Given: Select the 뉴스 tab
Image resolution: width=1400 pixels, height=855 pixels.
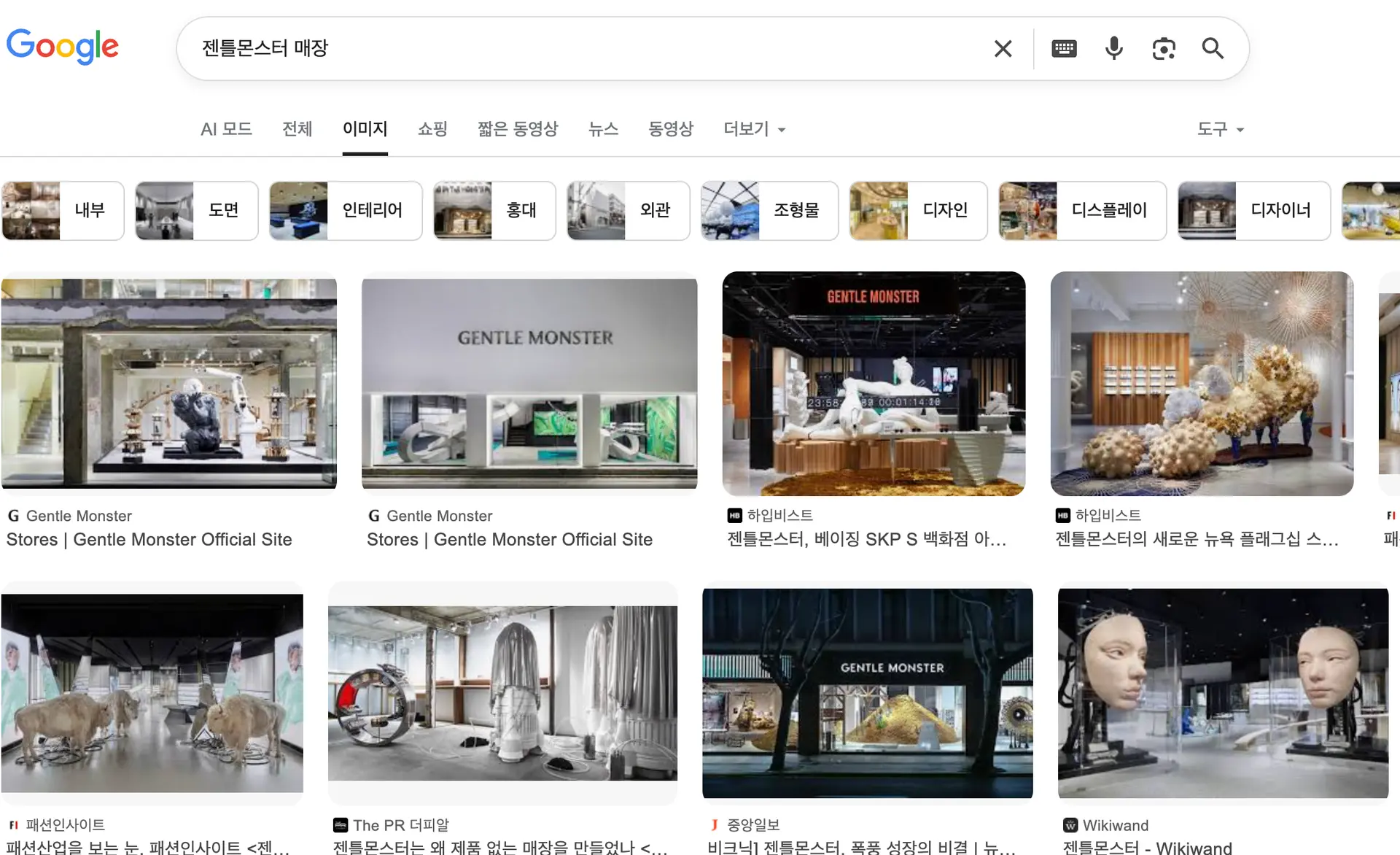Looking at the screenshot, I should click(603, 129).
